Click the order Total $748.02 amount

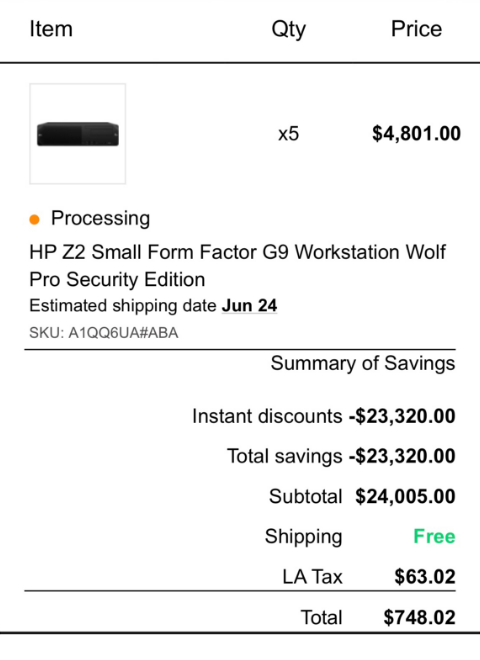[419, 617]
